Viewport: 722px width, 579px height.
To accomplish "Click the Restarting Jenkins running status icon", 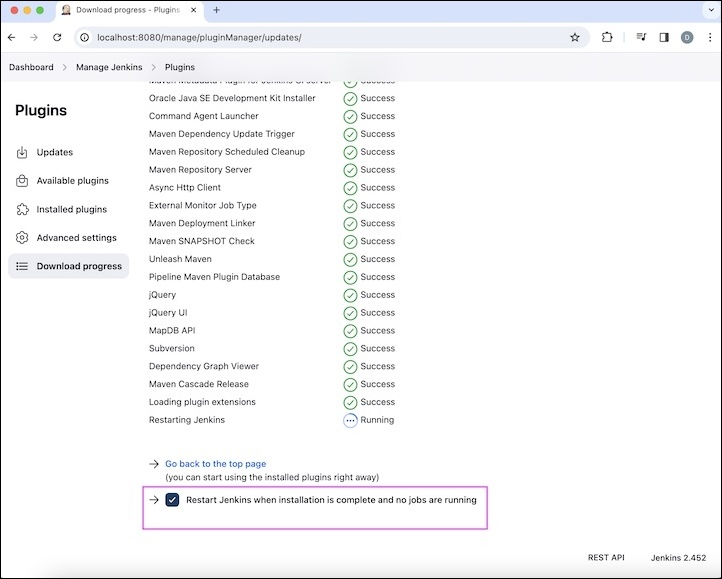I will (350, 420).
